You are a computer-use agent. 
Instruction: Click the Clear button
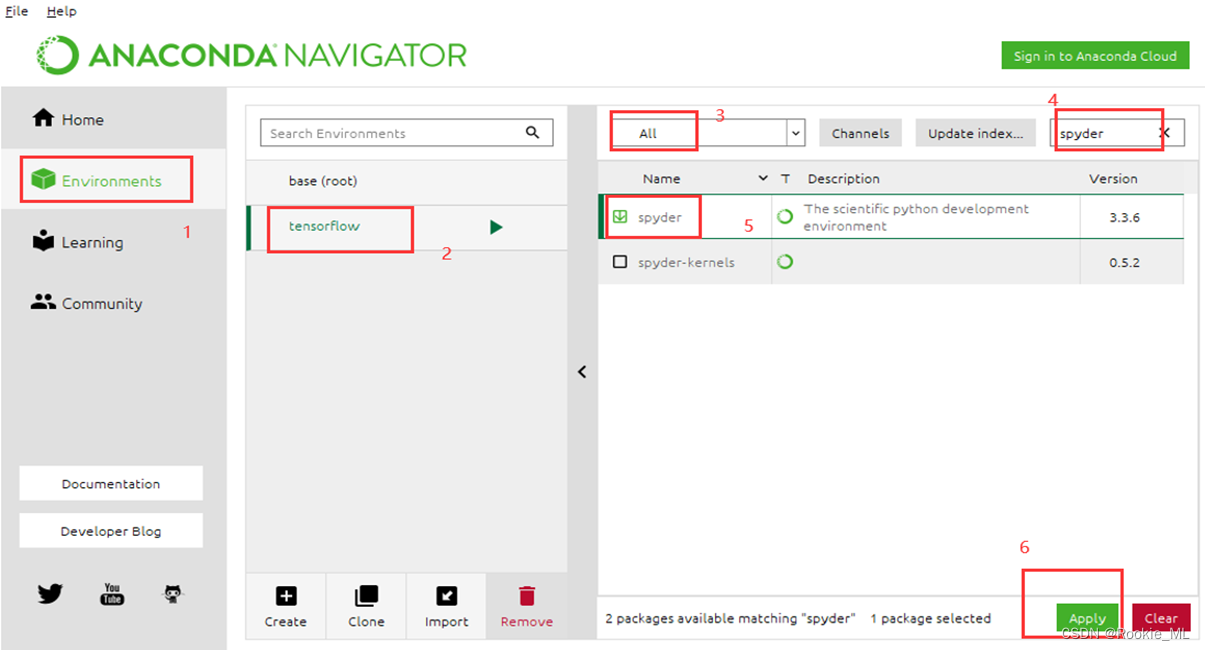click(x=1161, y=618)
